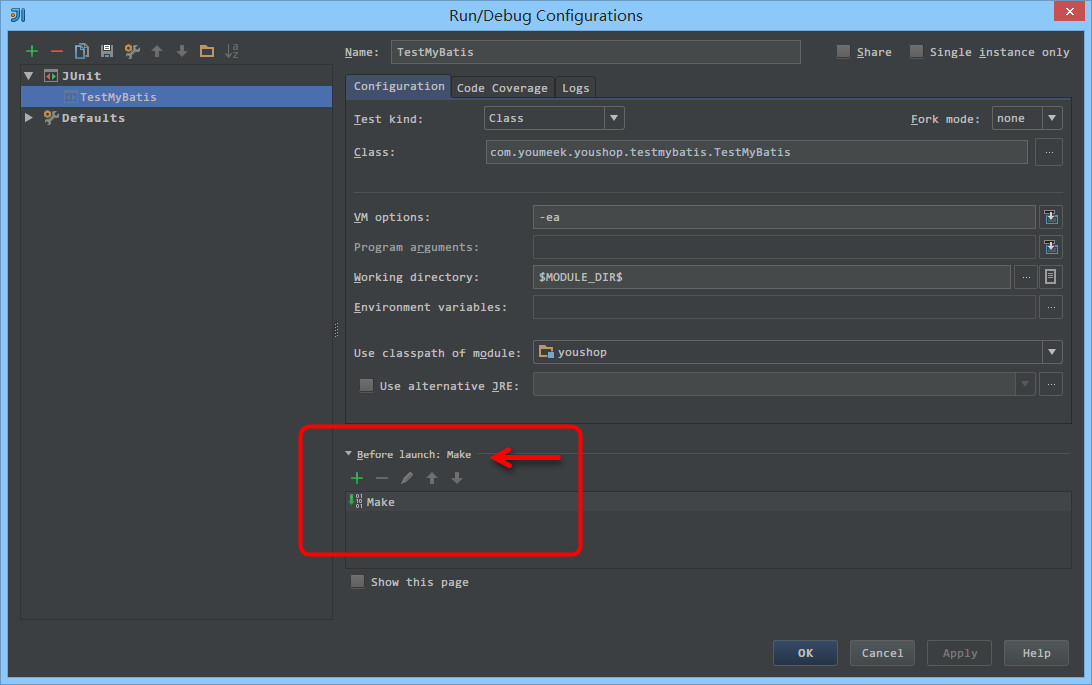Enable Use alternative JRE

[366, 384]
